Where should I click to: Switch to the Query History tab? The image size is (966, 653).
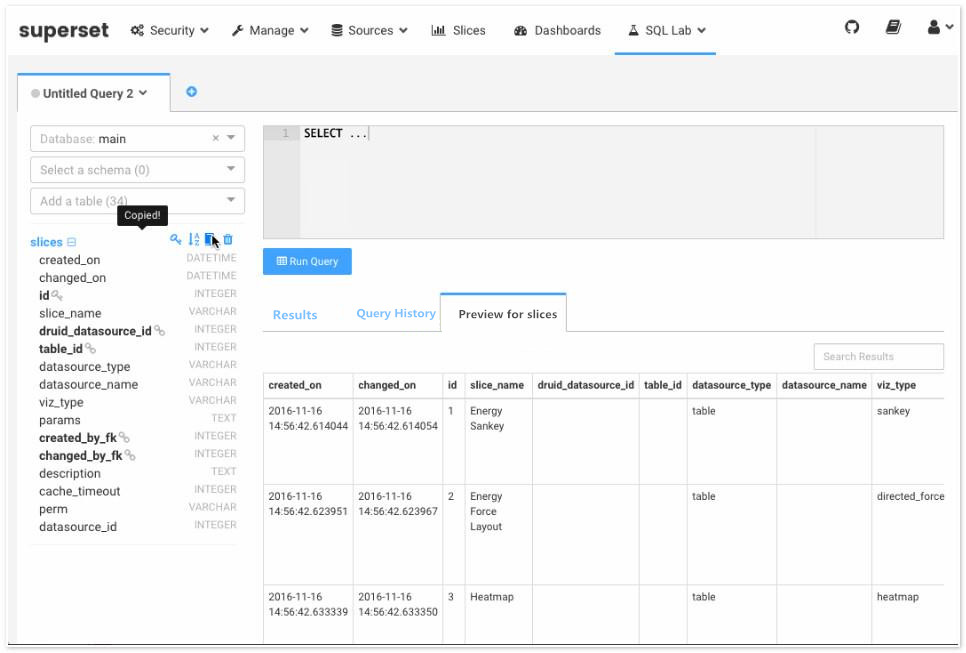click(x=396, y=313)
